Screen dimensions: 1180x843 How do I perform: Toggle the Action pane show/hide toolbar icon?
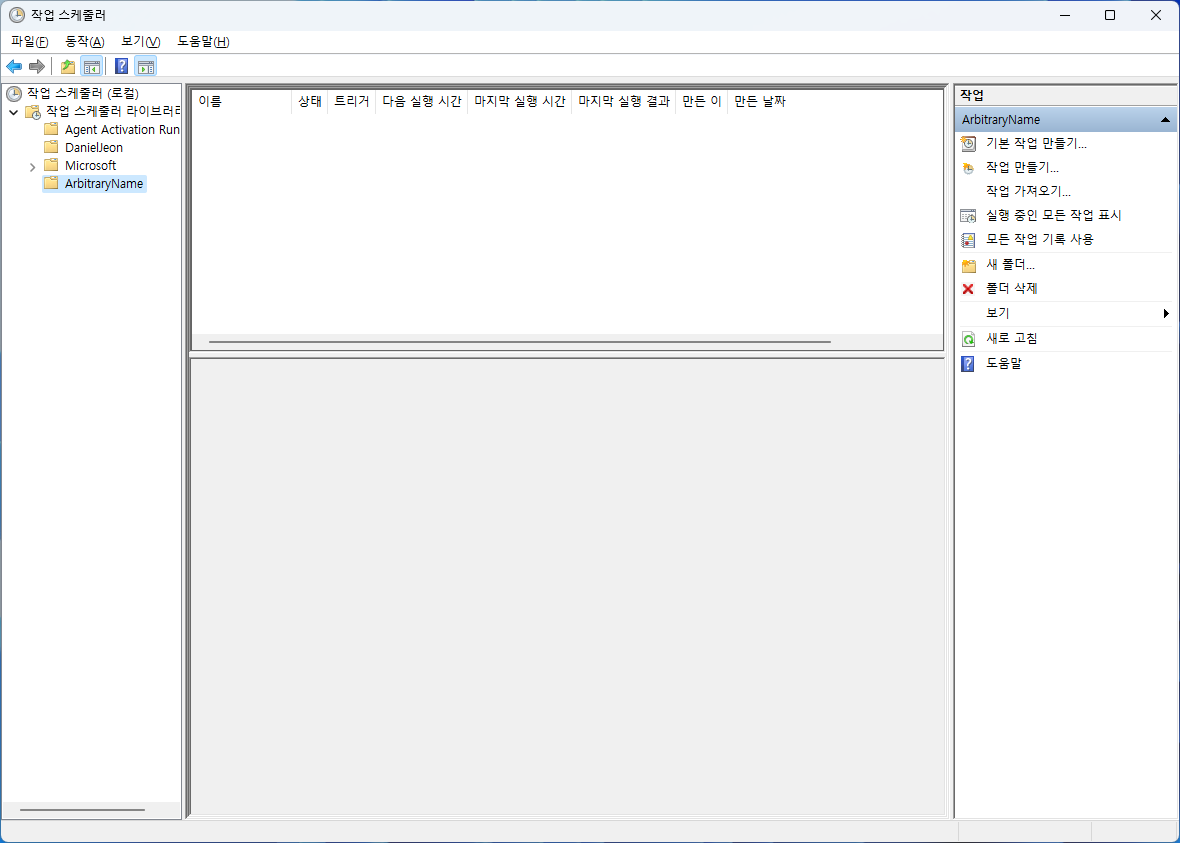click(x=146, y=66)
